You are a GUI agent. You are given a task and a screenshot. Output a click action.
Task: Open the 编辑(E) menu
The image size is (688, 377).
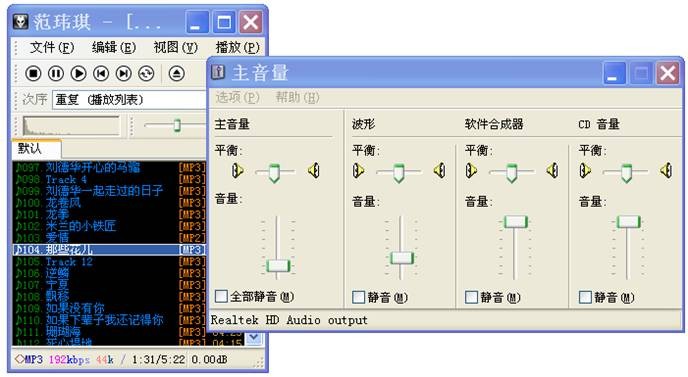point(114,47)
